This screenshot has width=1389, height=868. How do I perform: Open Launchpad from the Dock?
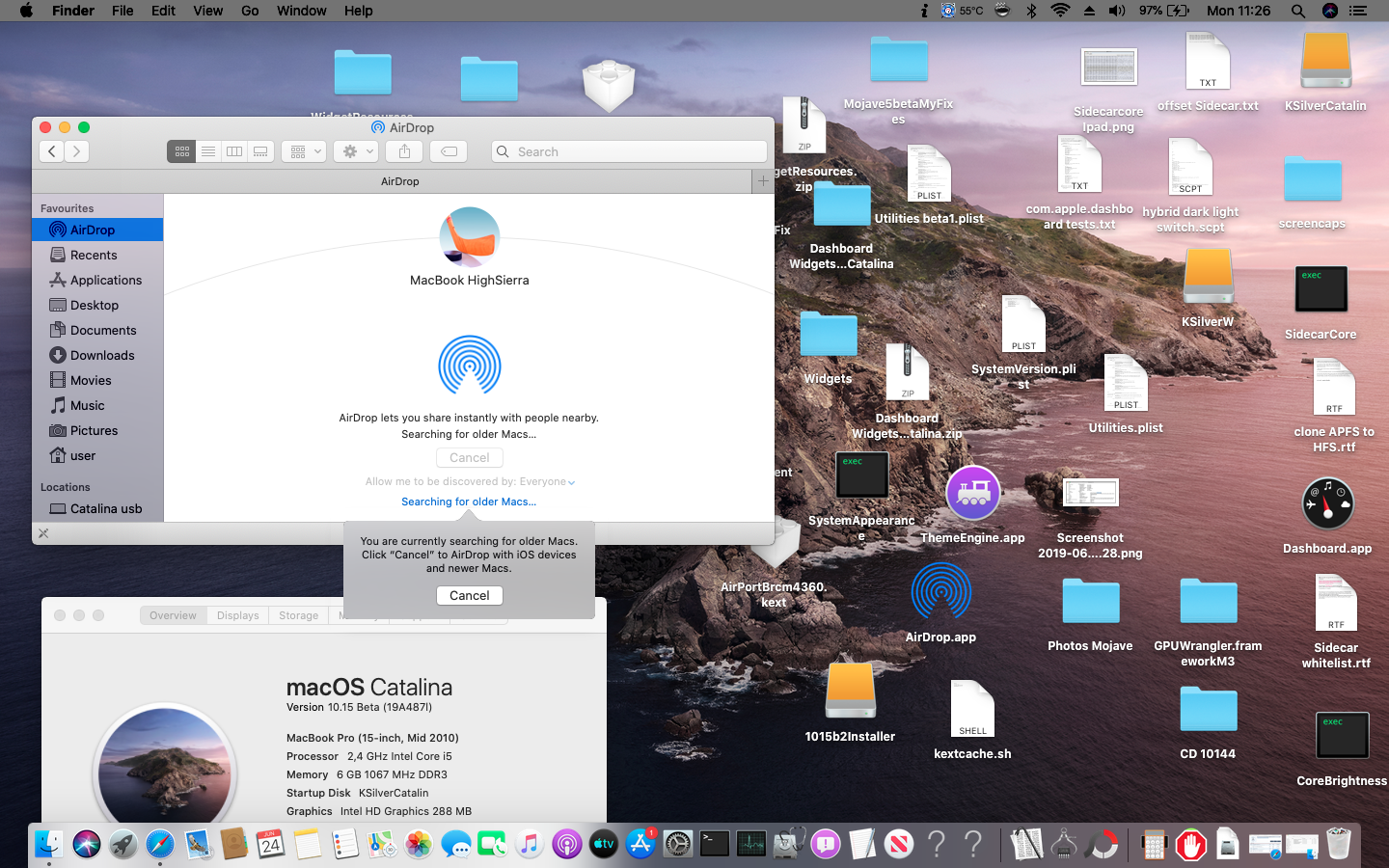(x=123, y=845)
